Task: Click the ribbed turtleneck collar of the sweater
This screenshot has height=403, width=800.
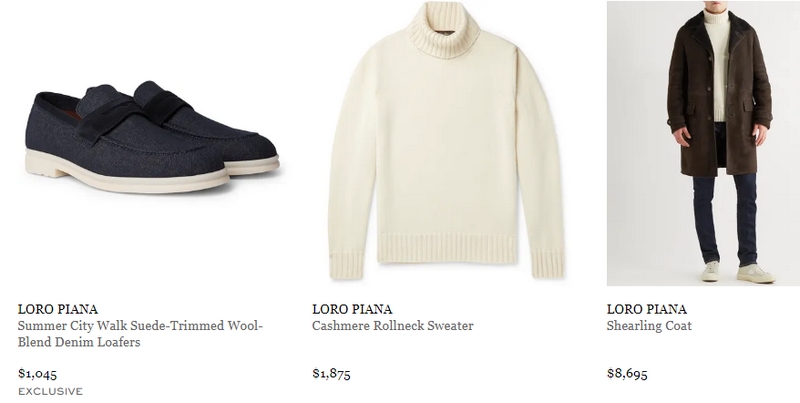Action: point(443,30)
